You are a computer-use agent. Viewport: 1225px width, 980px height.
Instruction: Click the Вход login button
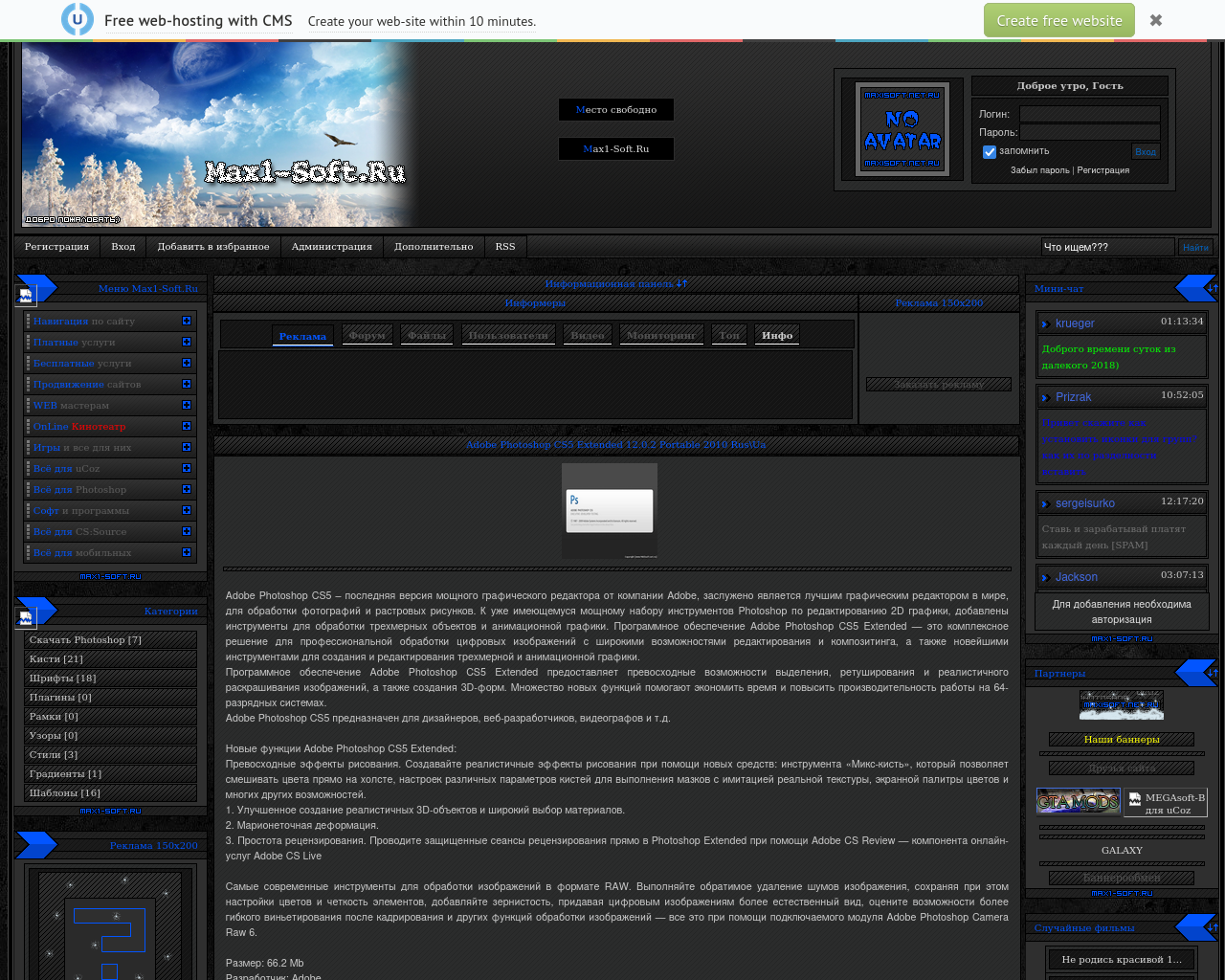[1146, 151]
